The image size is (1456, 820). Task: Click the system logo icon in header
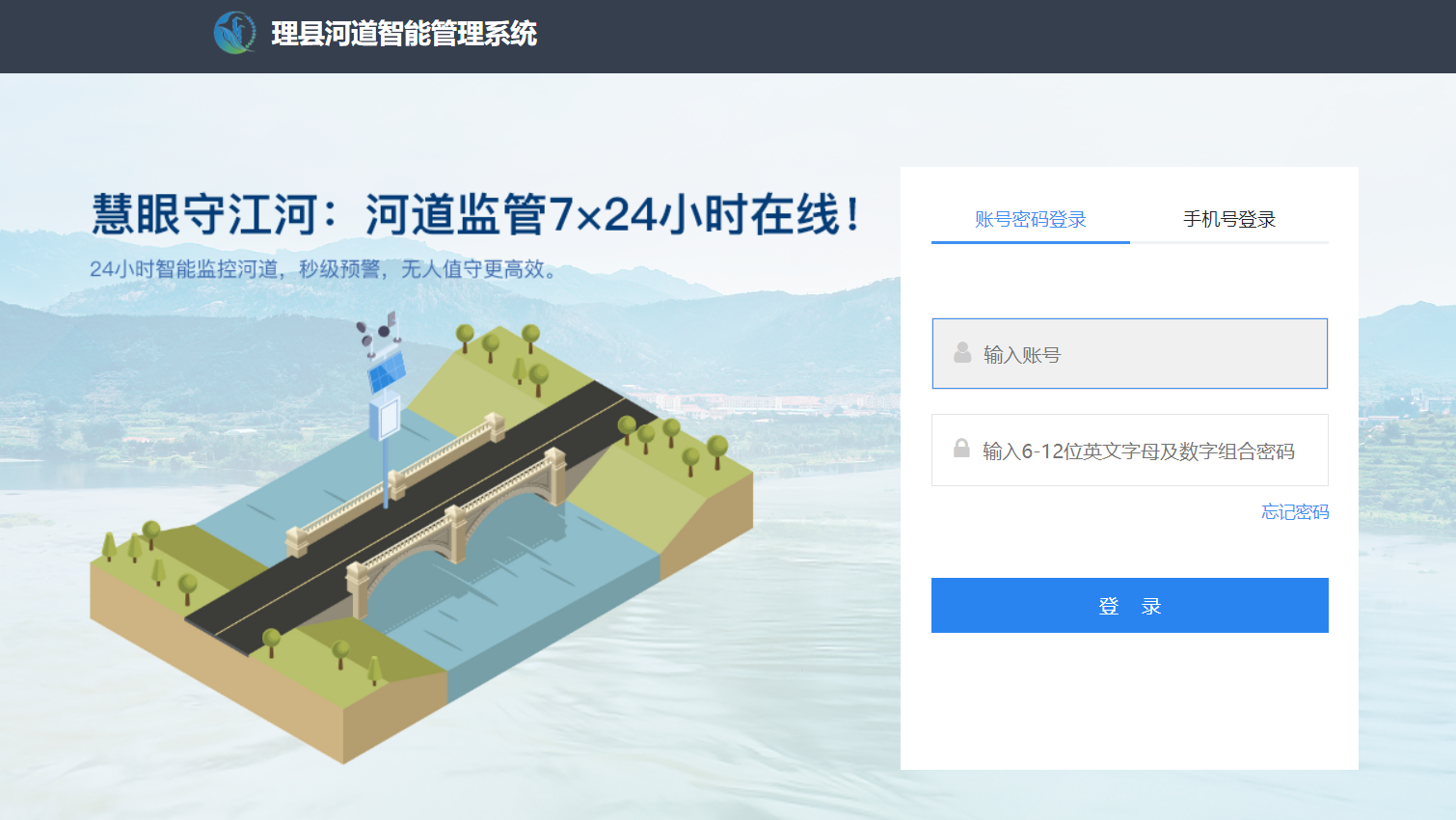click(x=234, y=33)
